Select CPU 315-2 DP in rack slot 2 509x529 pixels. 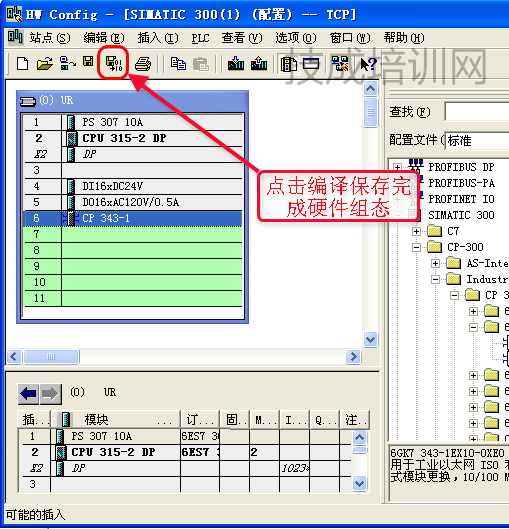tap(133, 138)
